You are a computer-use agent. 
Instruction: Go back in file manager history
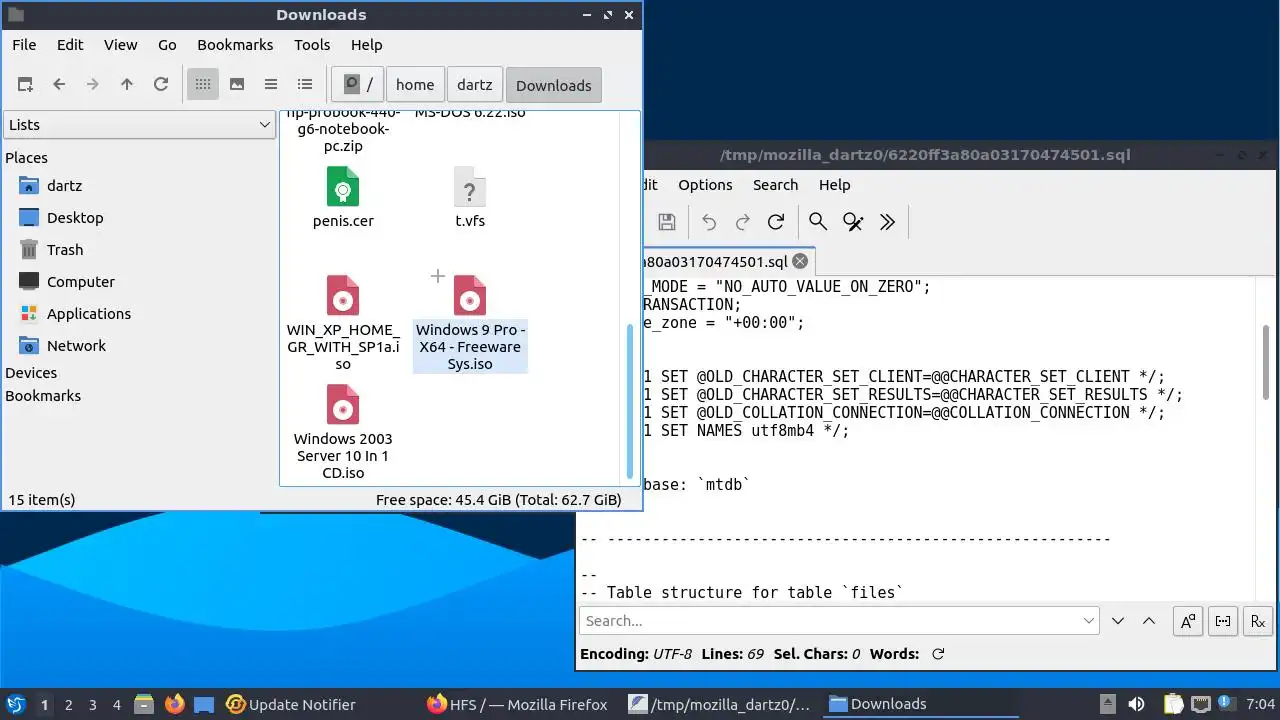coord(59,85)
